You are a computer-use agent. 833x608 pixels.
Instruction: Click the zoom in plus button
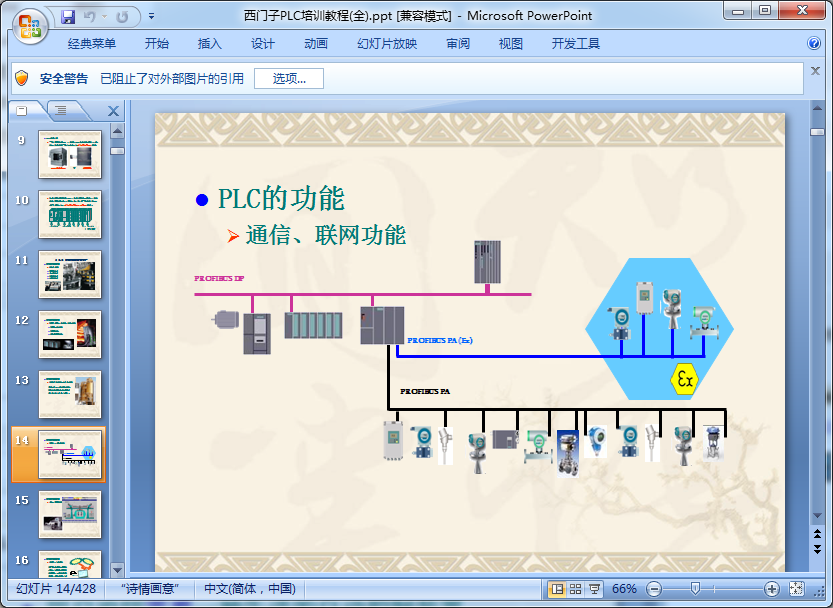click(771, 589)
